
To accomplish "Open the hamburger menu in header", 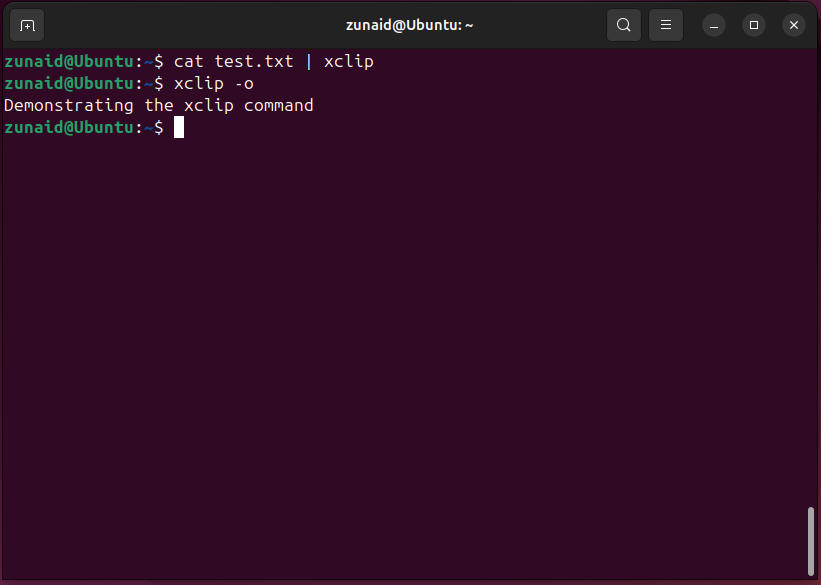I will click(666, 25).
